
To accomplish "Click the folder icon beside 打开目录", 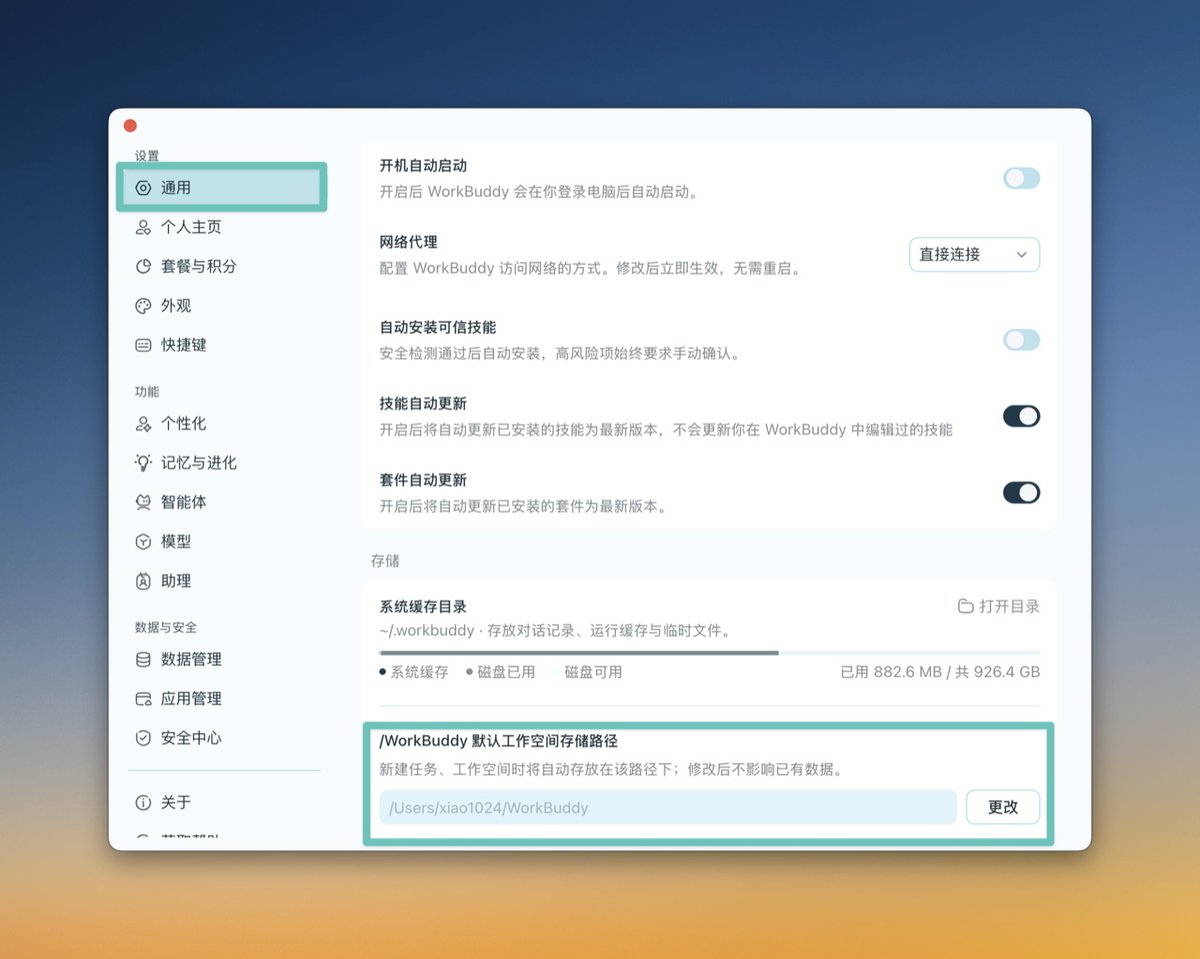I will click(965, 606).
